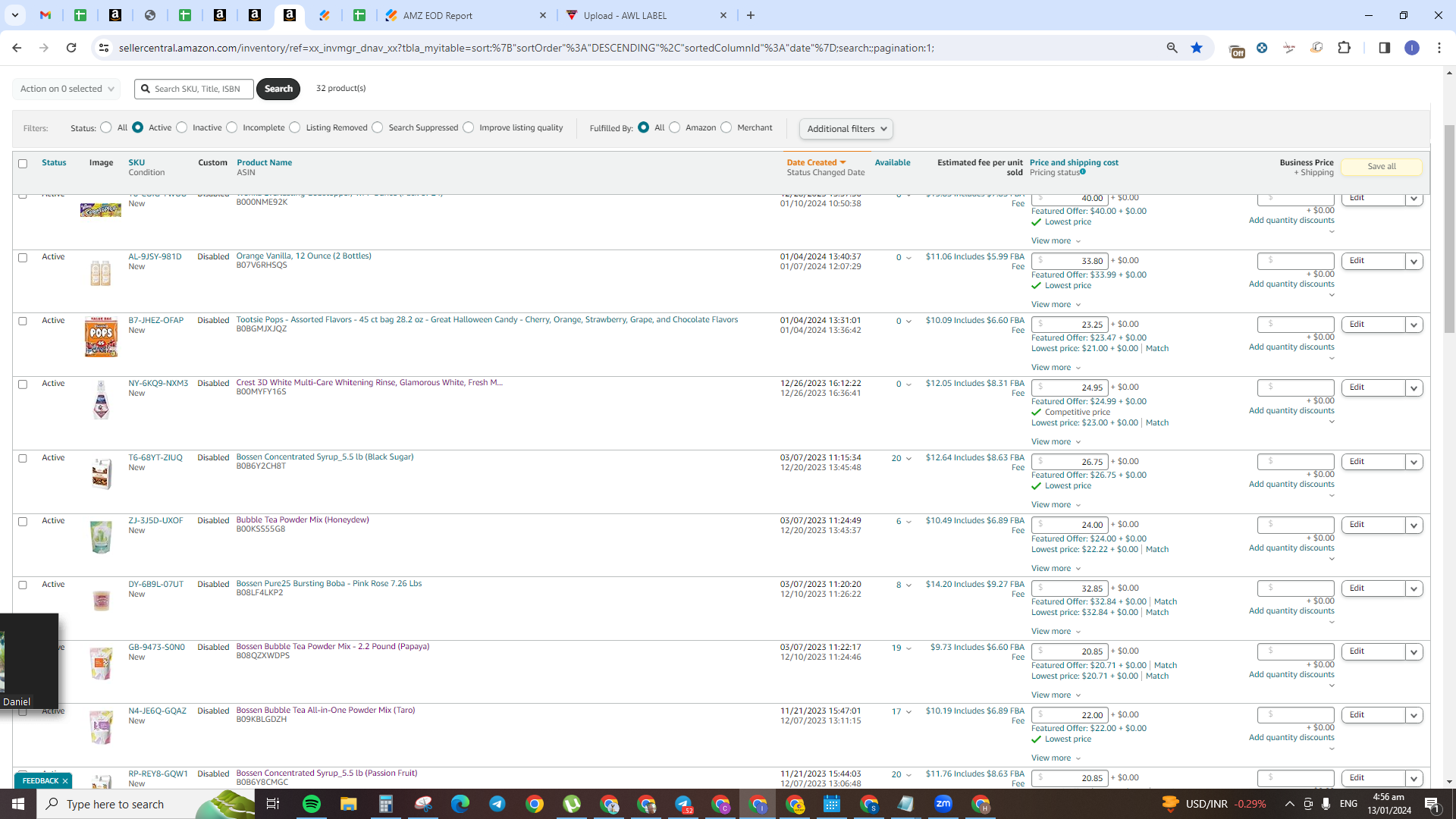Select the Incomplete status filter
1456x819 pixels.
pyautogui.click(x=232, y=127)
